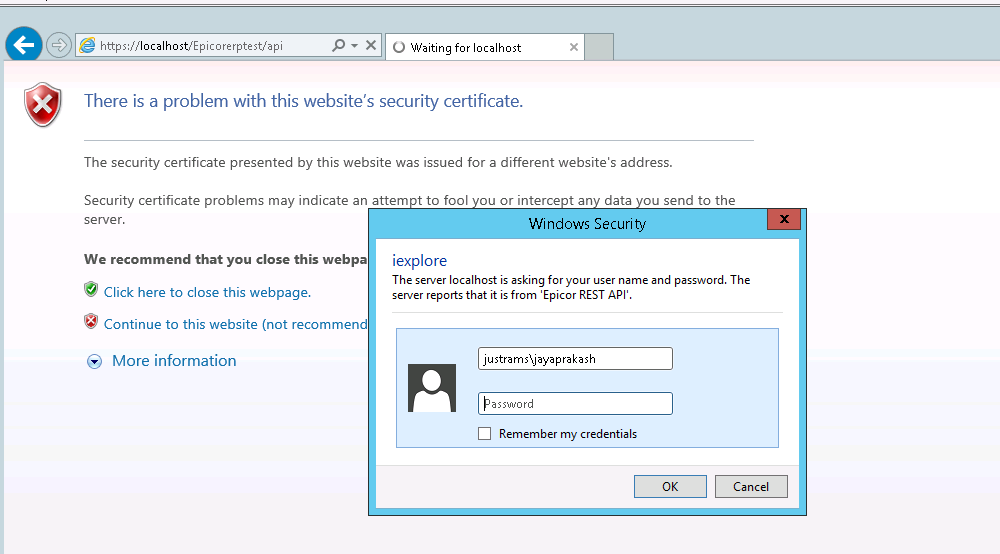Close the Windows Security dialog
Viewport: 1000px width, 554px height.
[784, 219]
